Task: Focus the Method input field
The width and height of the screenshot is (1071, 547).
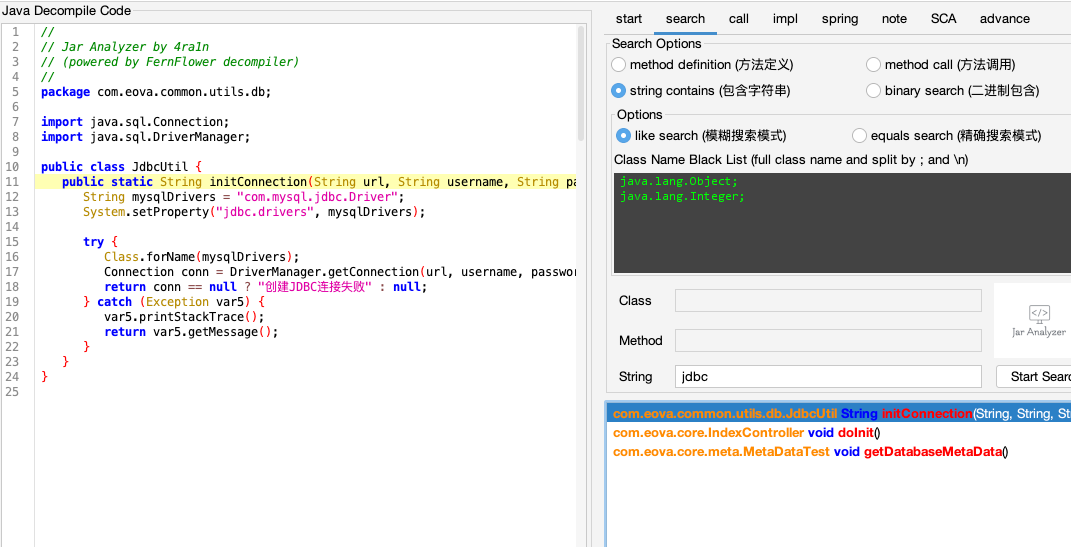Action: (x=828, y=340)
